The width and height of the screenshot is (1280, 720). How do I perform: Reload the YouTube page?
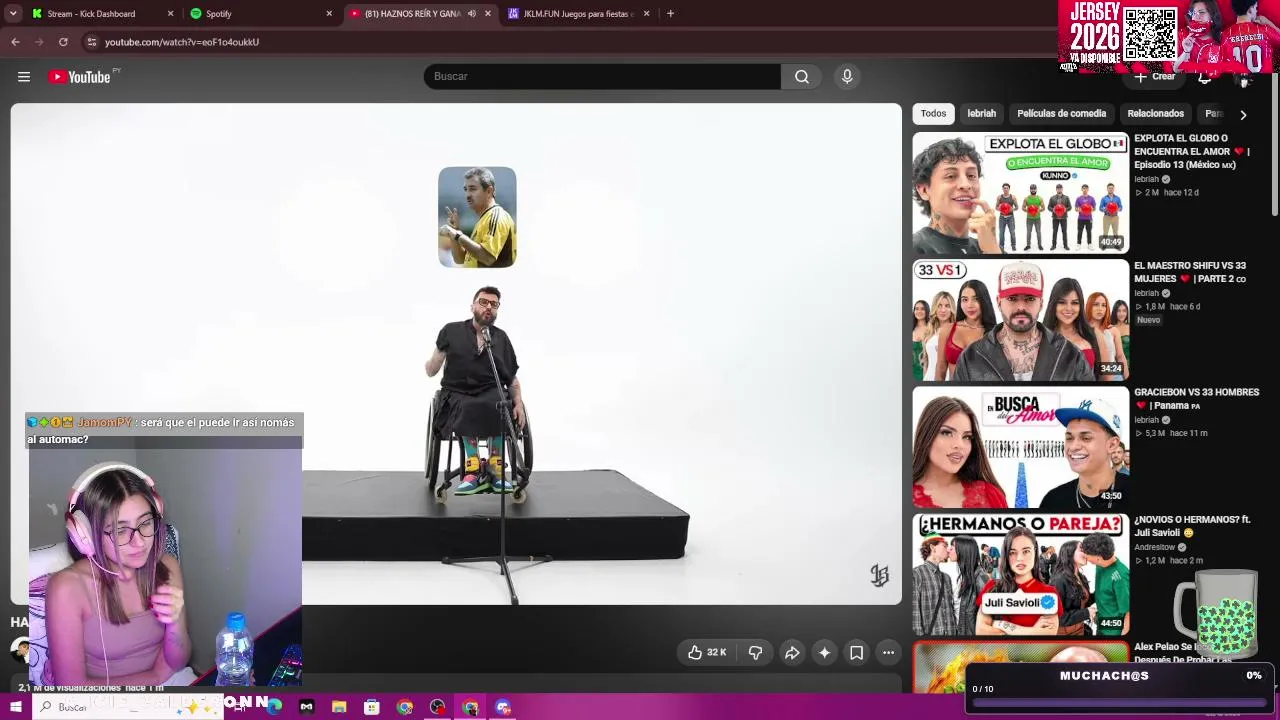tap(63, 42)
